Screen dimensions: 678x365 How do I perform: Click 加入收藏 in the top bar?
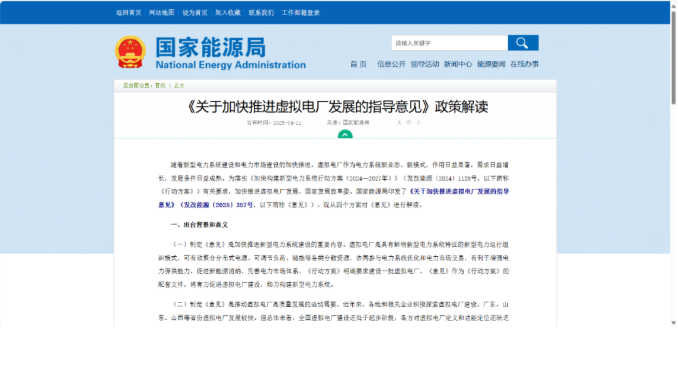[x=228, y=13]
